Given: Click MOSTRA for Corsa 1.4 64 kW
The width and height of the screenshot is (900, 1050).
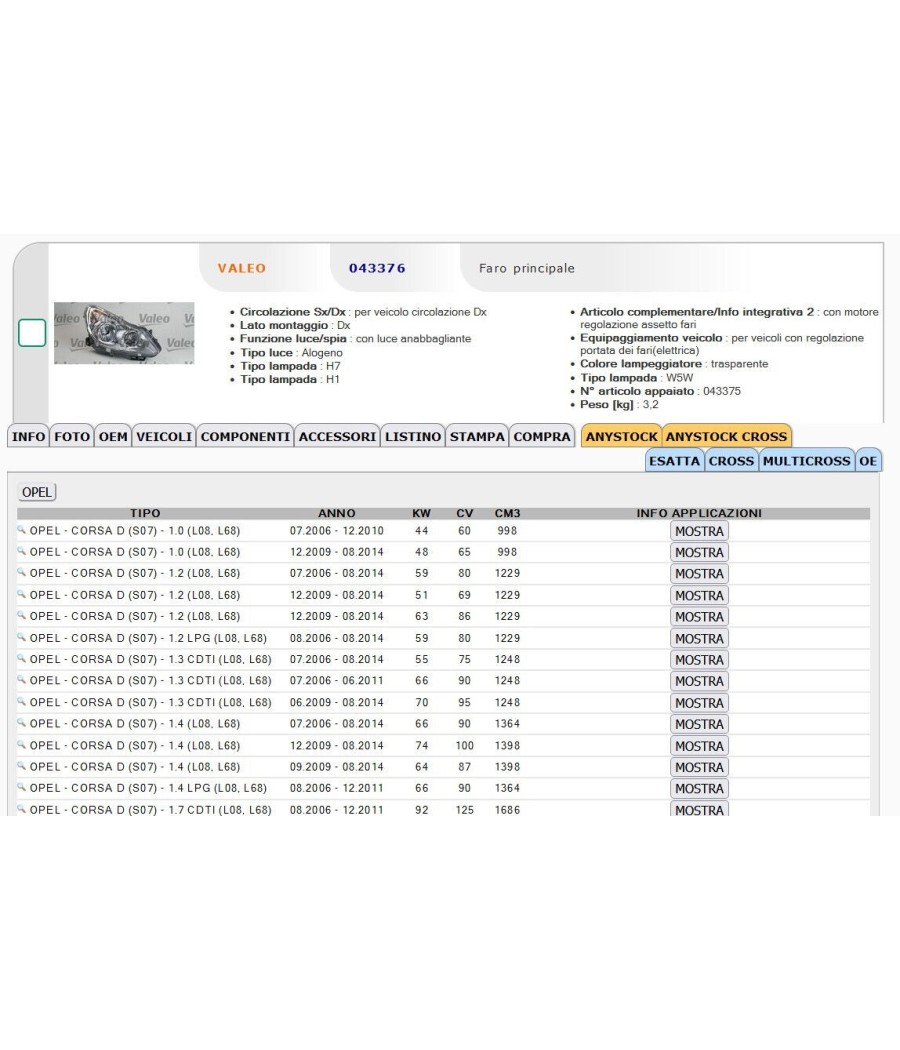Looking at the screenshot, I should (699, 767).
